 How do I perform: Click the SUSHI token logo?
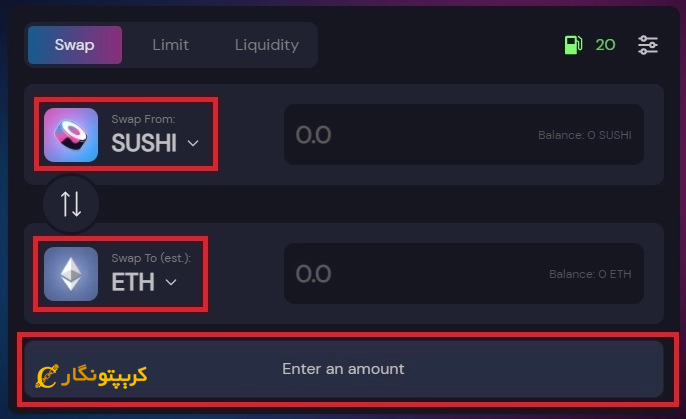(71, 135)
